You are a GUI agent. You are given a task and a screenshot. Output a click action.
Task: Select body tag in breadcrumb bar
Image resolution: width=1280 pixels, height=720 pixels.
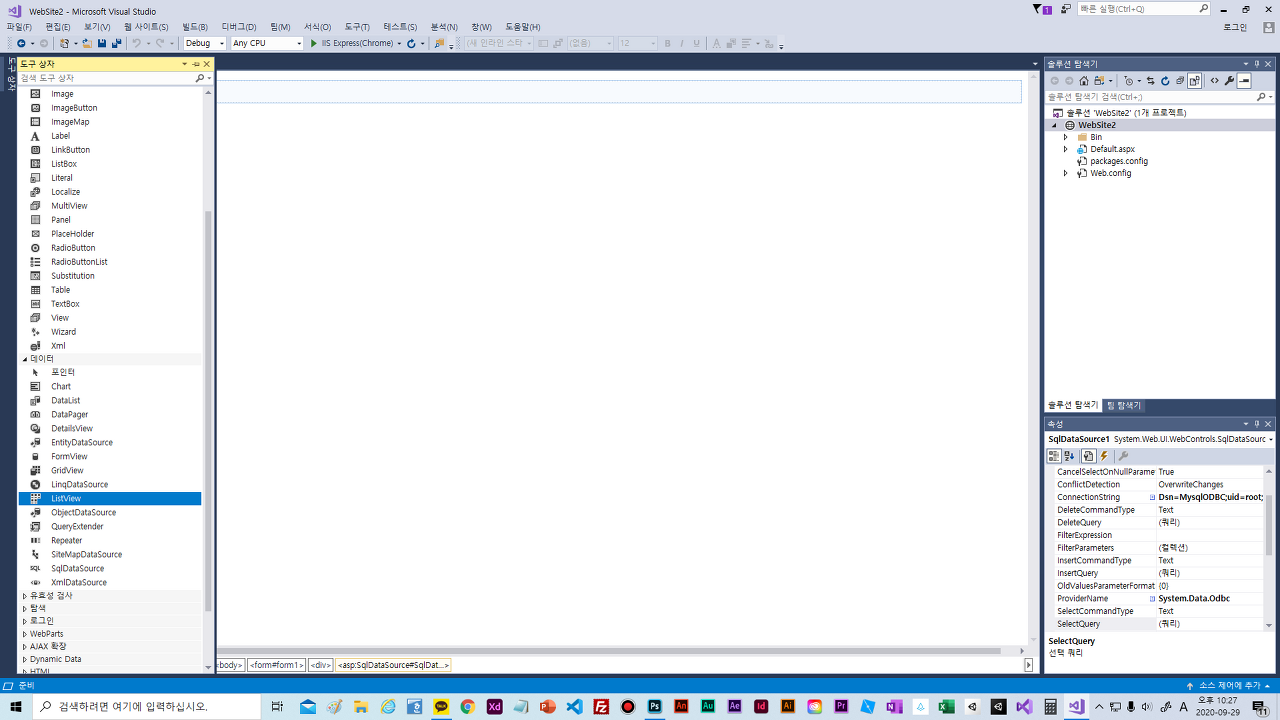tap(230, 665)
